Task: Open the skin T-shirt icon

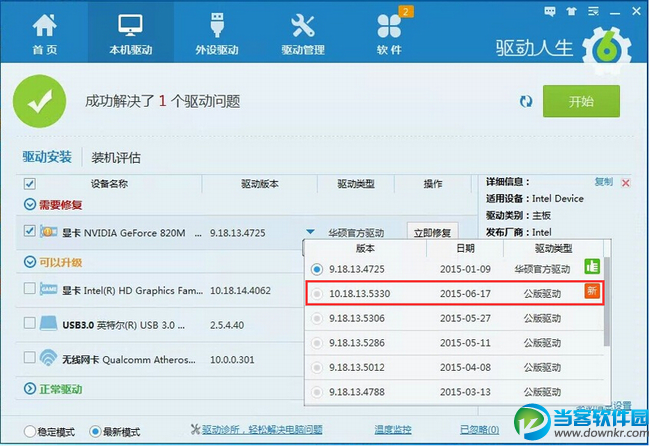Action: [572, 11]
